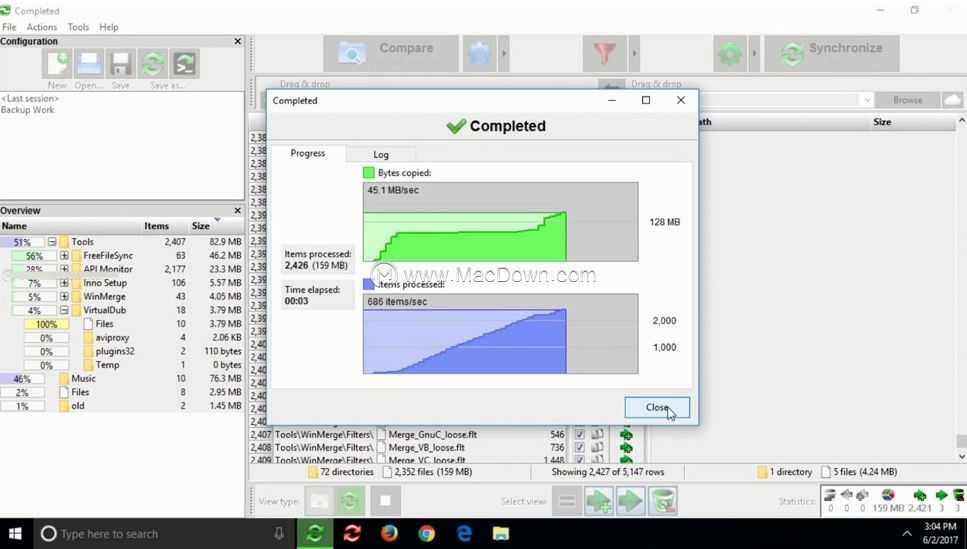Screen dimensions: 967x549
Task: Close the Overview panel
Action: coord(237,210)
